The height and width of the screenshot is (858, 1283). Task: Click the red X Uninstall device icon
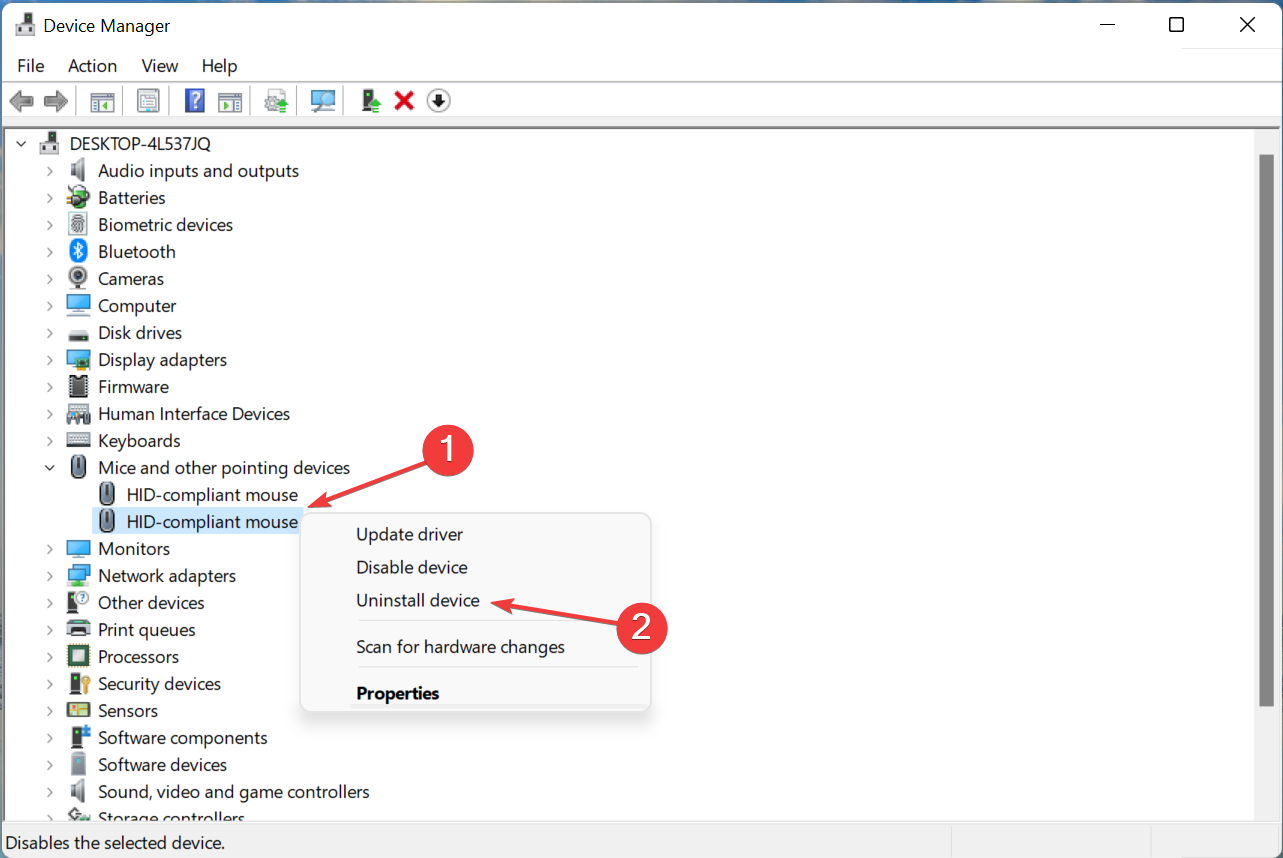[x=404, y=101]
